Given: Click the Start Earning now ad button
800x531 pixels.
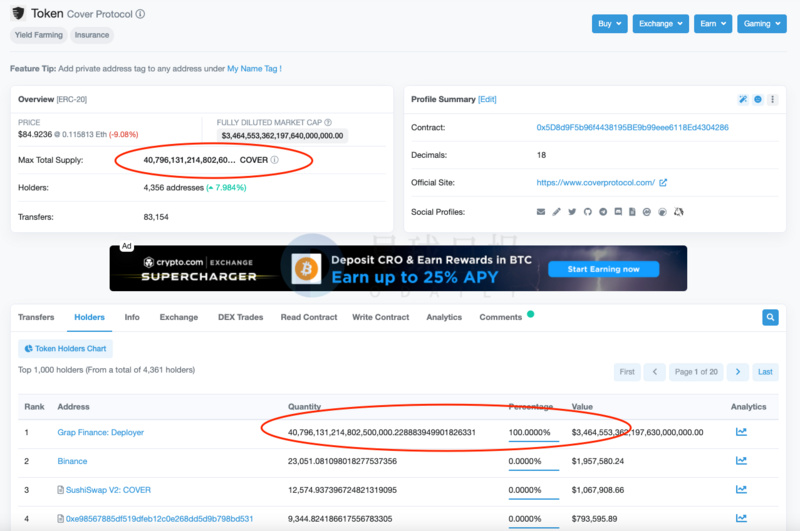Looking at the screenshot, I should coord(603,269).
